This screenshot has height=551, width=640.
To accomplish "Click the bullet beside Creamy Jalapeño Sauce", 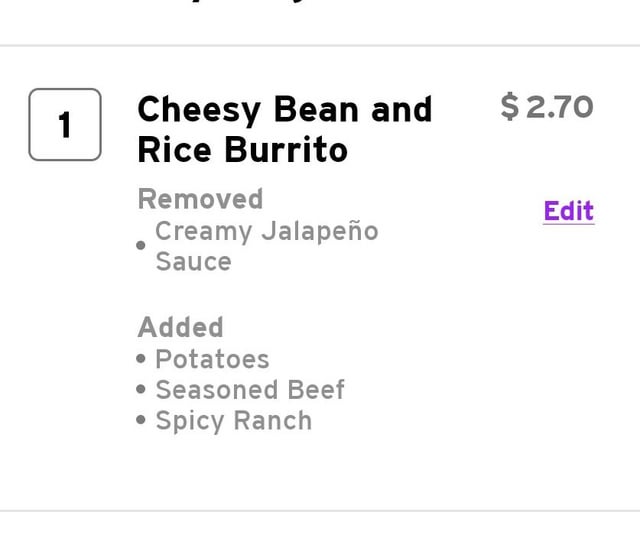I will [141, 245].
